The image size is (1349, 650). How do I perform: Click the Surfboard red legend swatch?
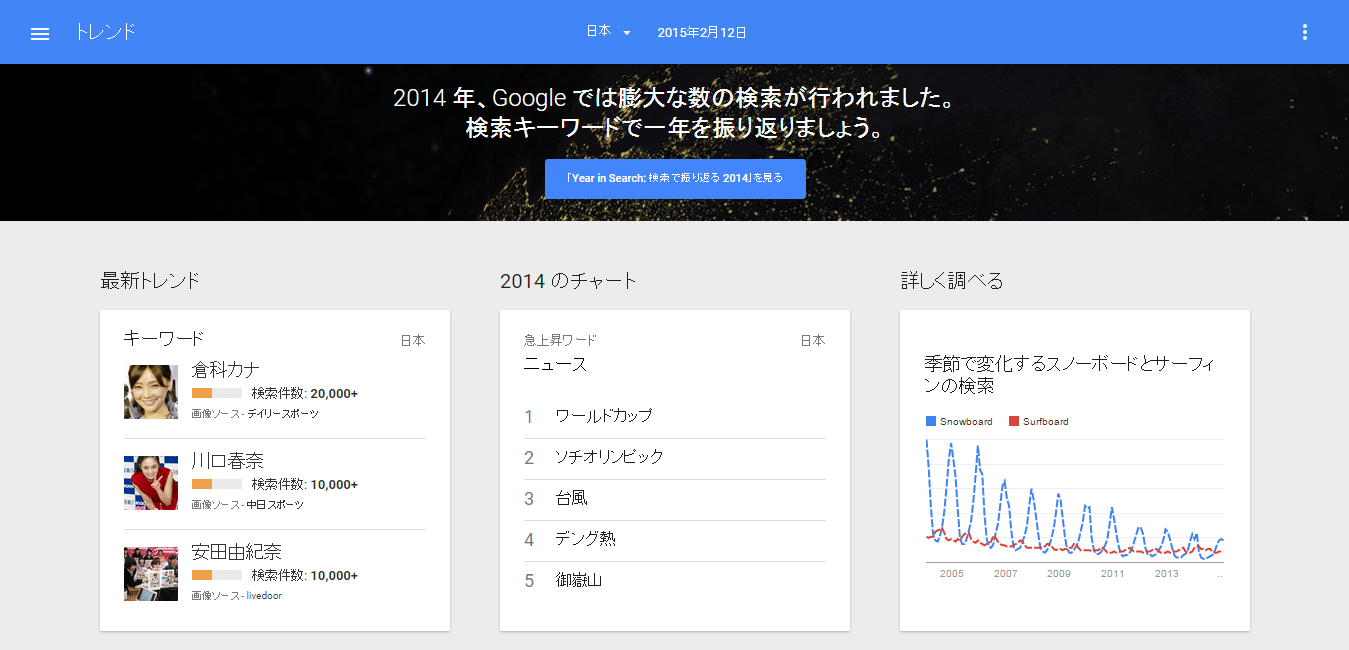(x=1014, y=421)
